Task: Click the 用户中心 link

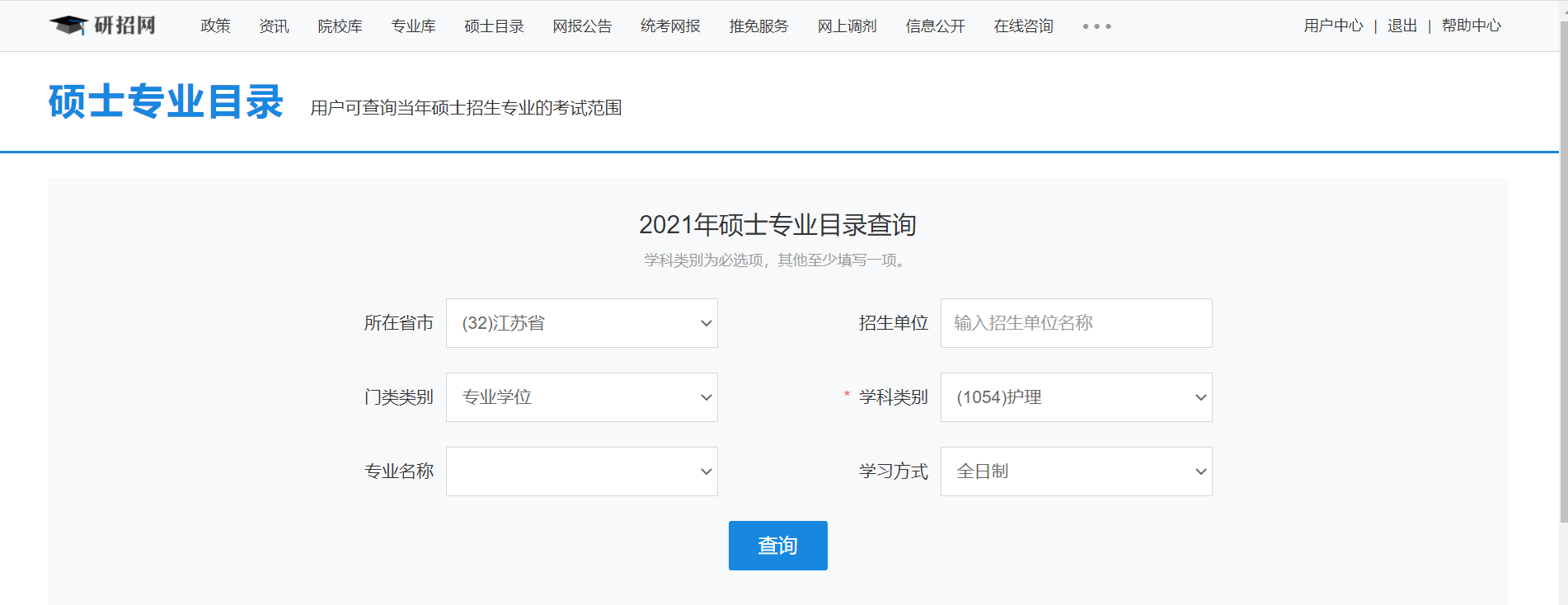Action: (x=1333, y=26)
